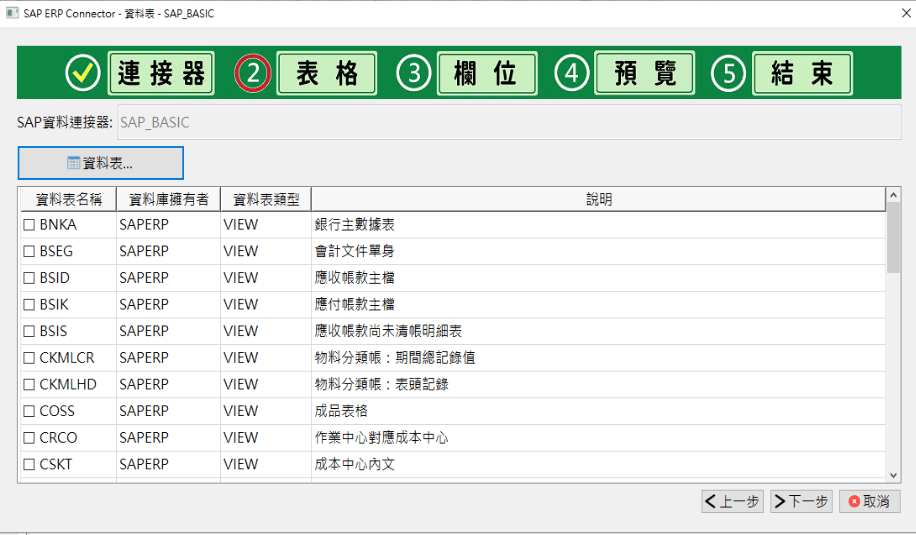Click SAPERP owner cell in COSS row
This screenshot has width=916, height=535.
[168, 411]
